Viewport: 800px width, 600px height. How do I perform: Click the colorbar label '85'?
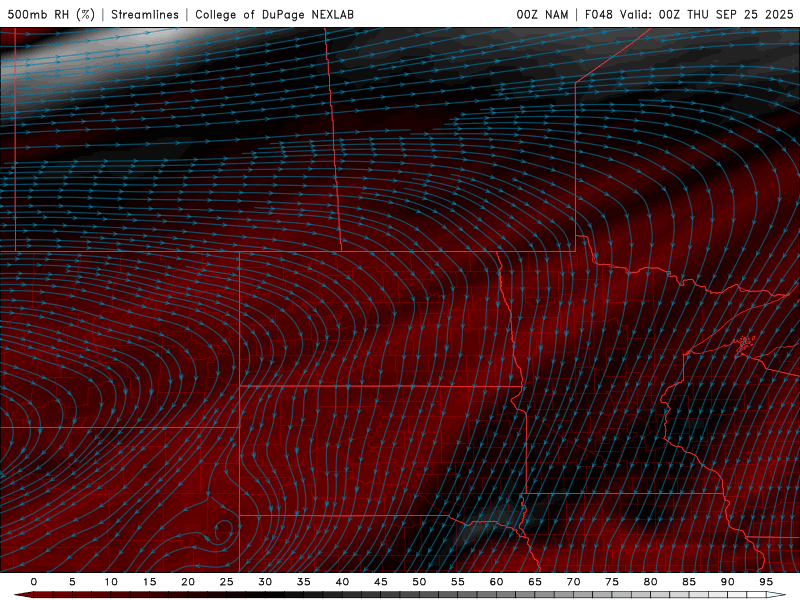pyautogui.click(x=689, y=582)
